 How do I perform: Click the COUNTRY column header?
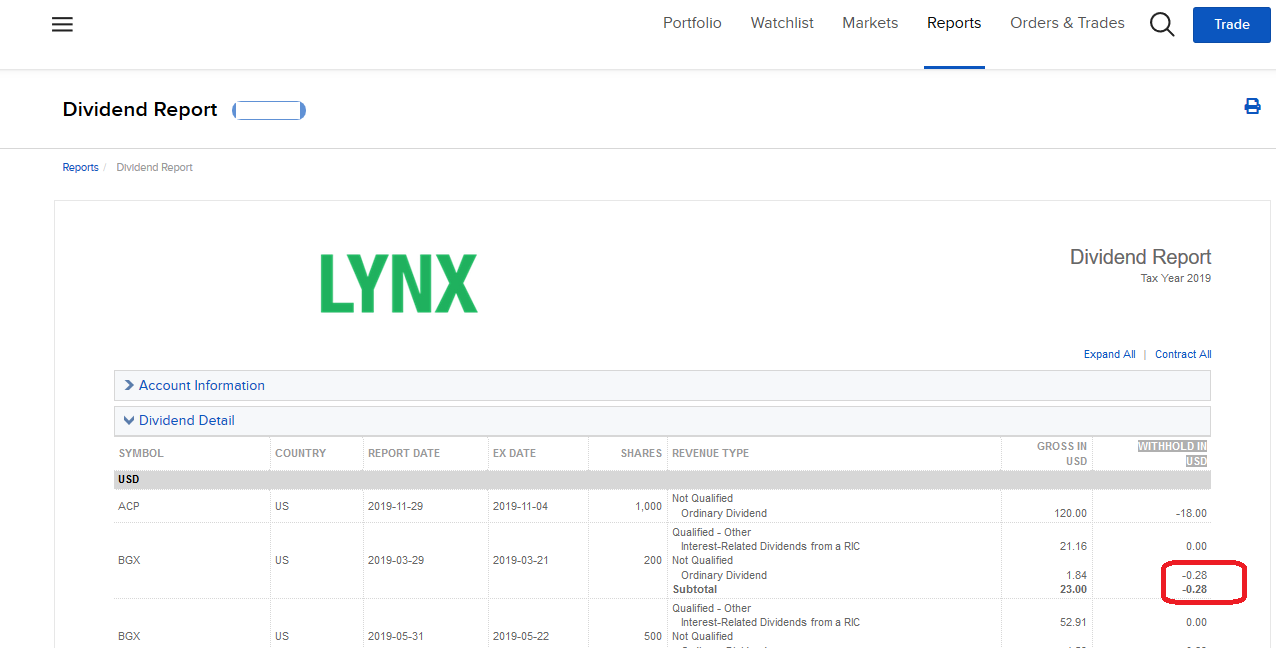[300, 453]
